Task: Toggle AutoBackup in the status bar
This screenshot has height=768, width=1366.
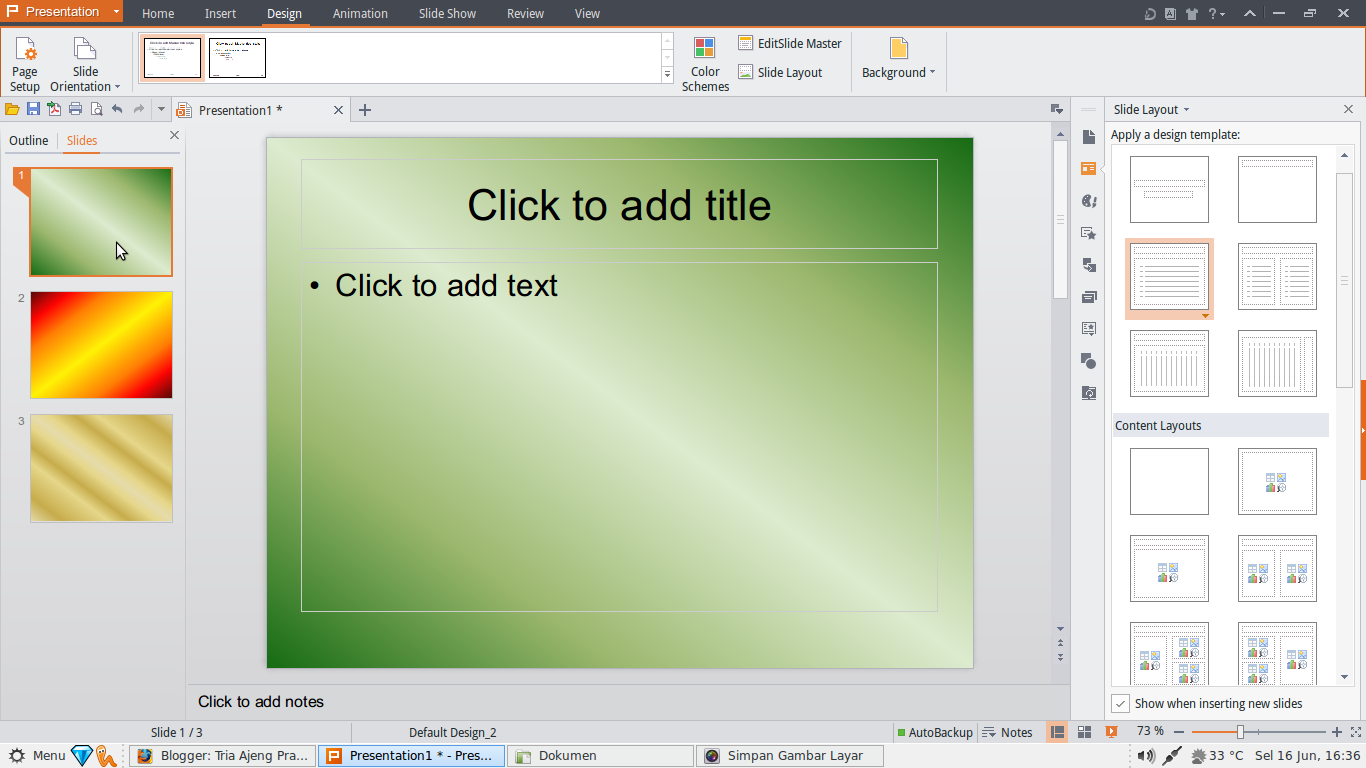Action: pyautogui.click(x=935, y=732)
